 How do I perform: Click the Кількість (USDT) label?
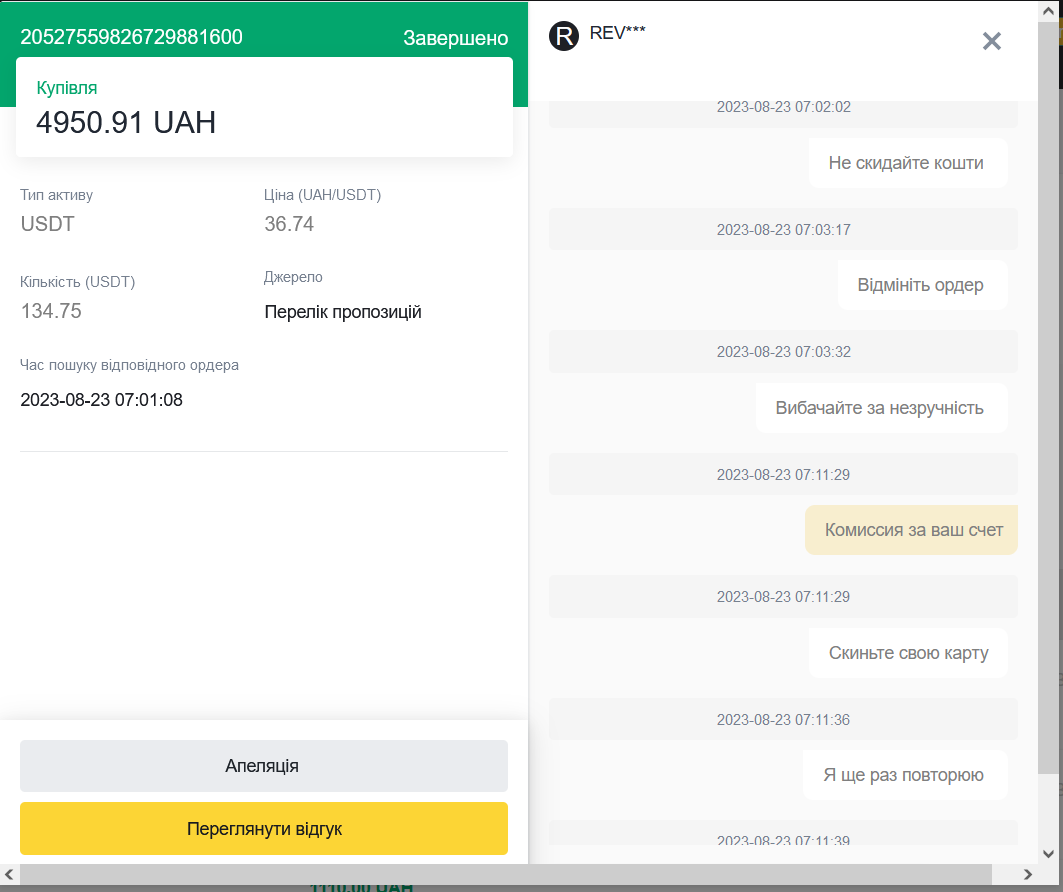77,282
